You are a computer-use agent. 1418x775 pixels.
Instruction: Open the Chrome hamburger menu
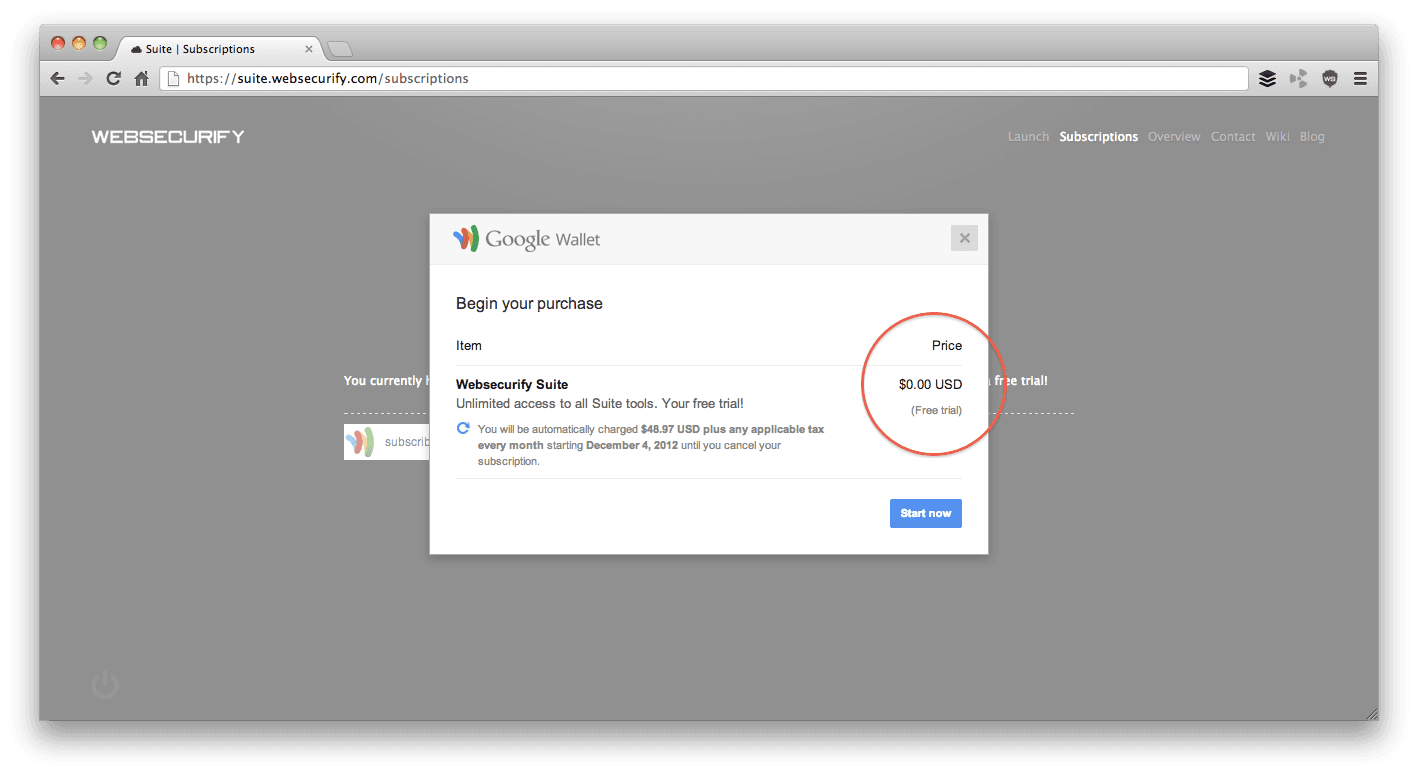click(x=1360, y=78)
